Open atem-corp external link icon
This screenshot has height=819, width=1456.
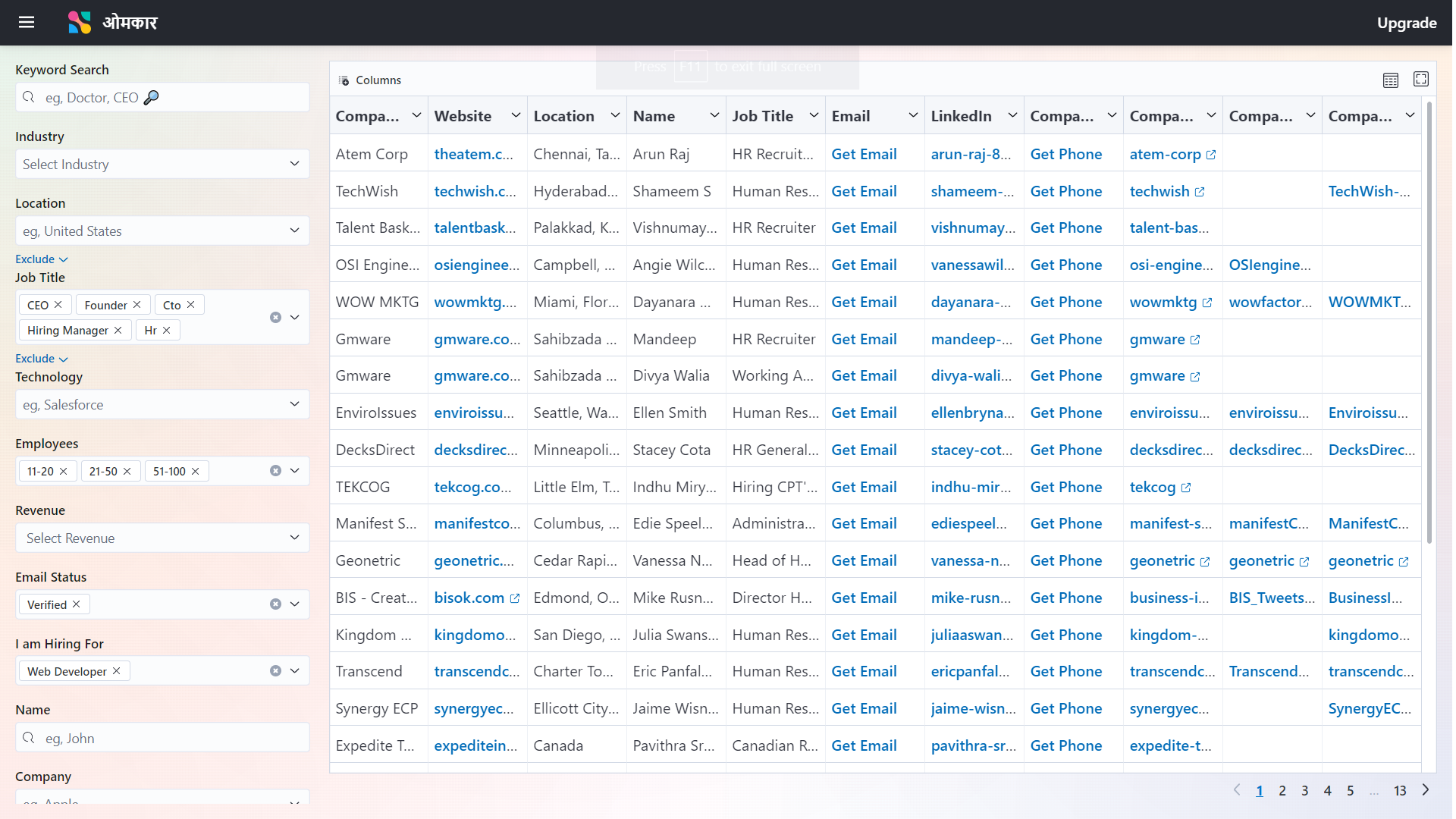point(1211,155)
